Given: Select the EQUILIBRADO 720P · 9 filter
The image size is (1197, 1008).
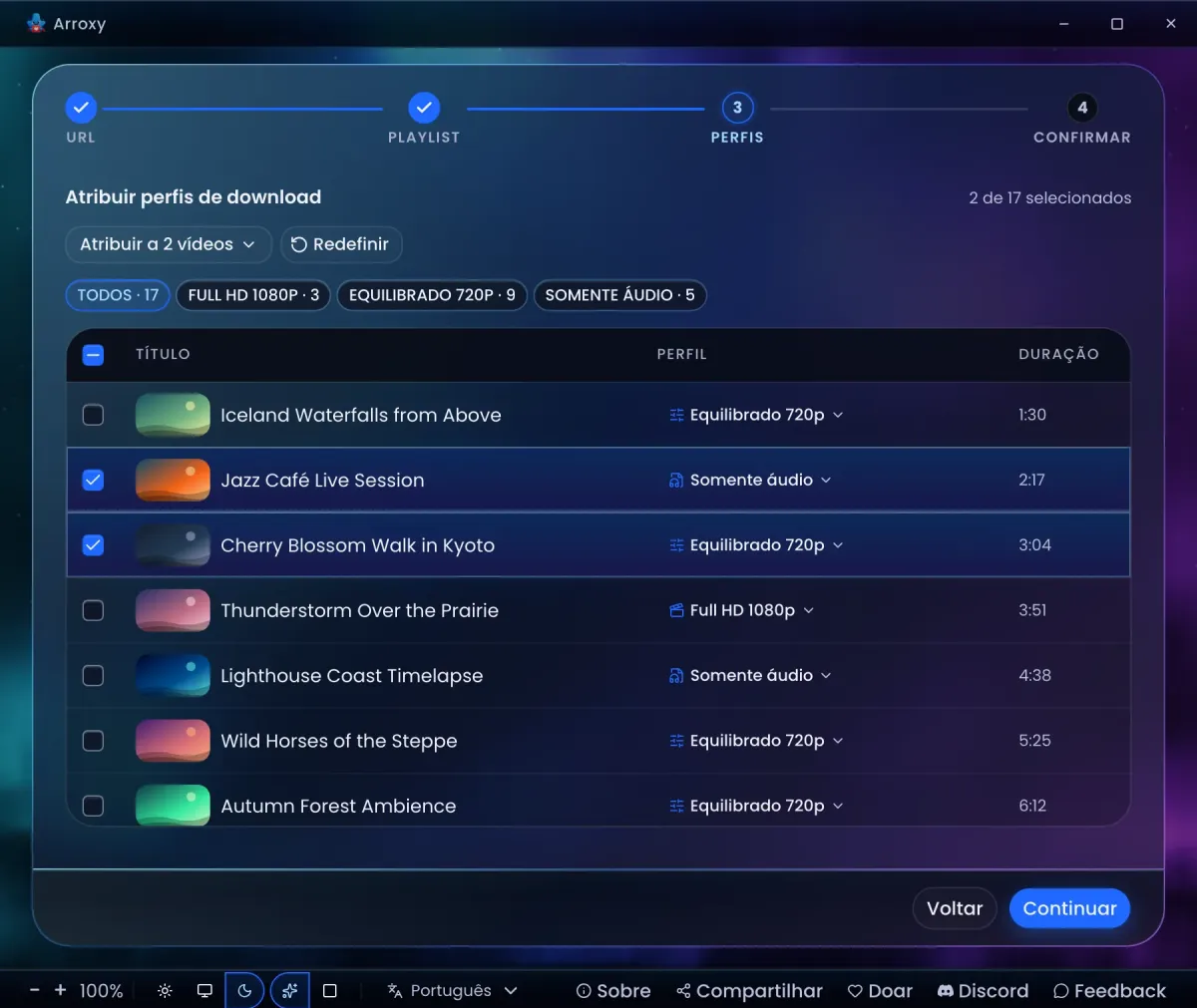Looking at the screenshot, I should coord(432,295).
